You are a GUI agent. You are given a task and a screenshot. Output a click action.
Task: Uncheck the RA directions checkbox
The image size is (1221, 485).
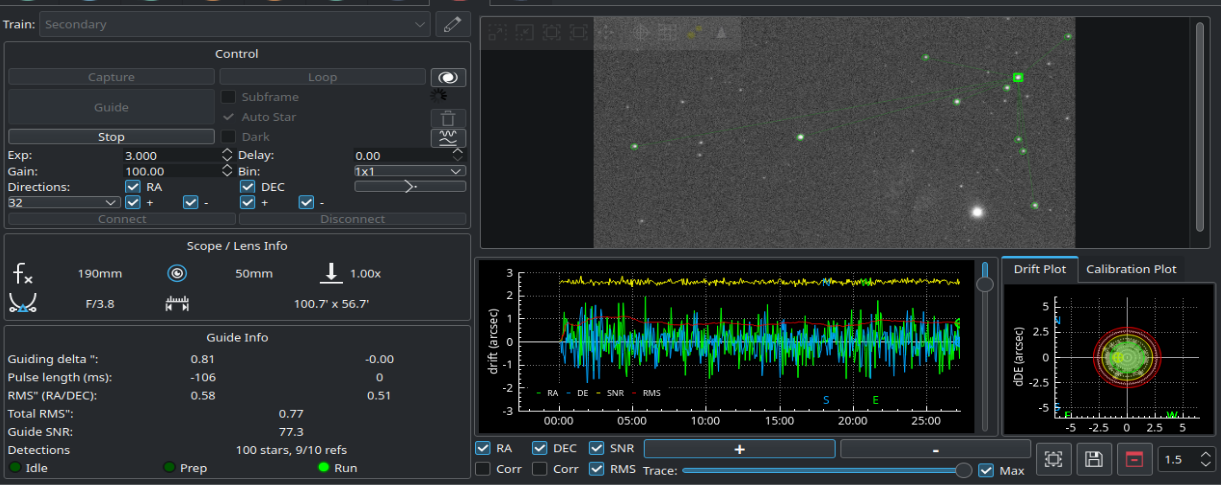pos(133,187)
